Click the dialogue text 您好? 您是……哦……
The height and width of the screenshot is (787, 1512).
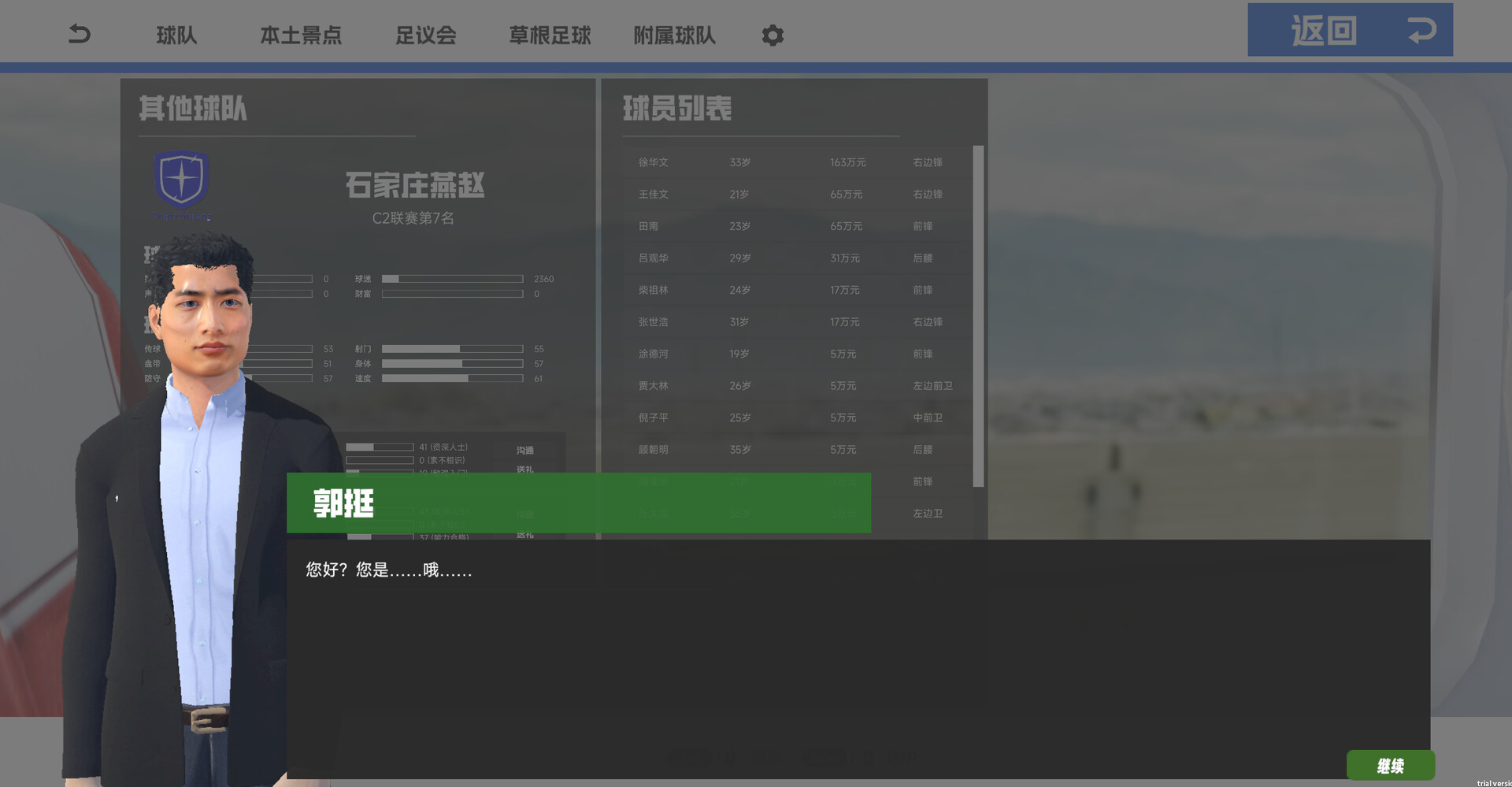click(x=387, y=570)
